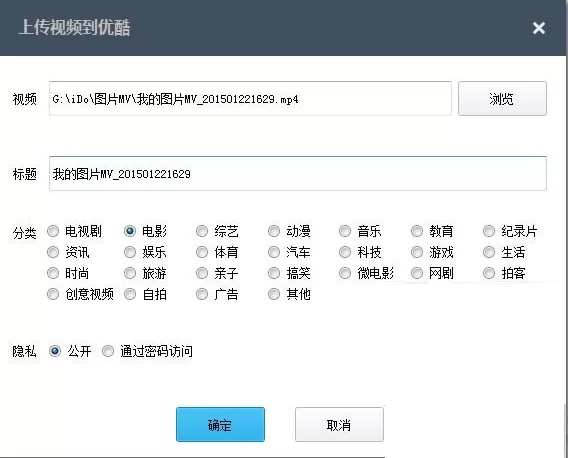The height and width of the screenshot is (458, 568).
Task: Select the 搞笑 category radio button
Action: click(x=274, y=273)
